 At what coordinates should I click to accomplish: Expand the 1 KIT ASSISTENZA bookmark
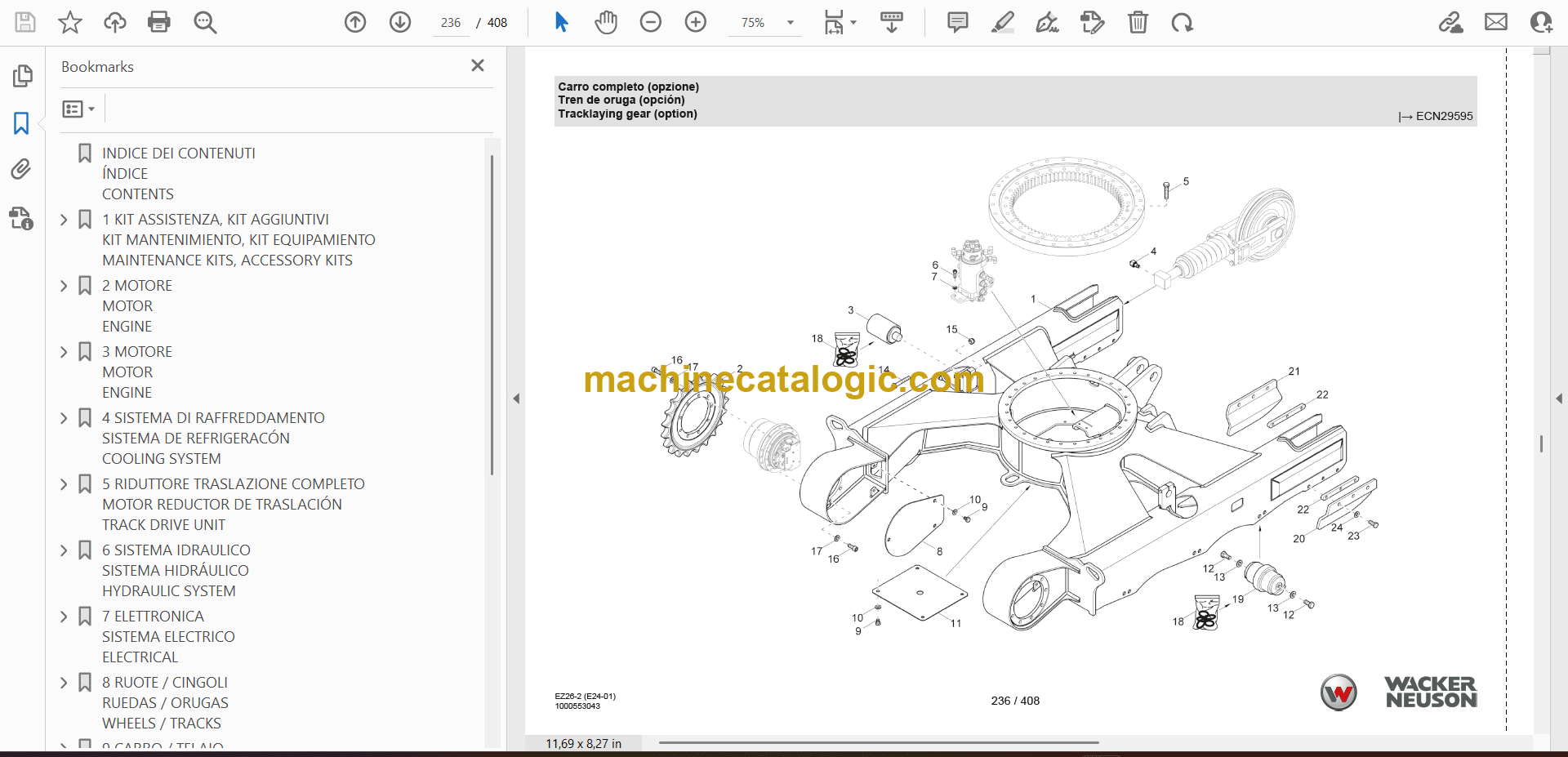click(x=65, y=220)
